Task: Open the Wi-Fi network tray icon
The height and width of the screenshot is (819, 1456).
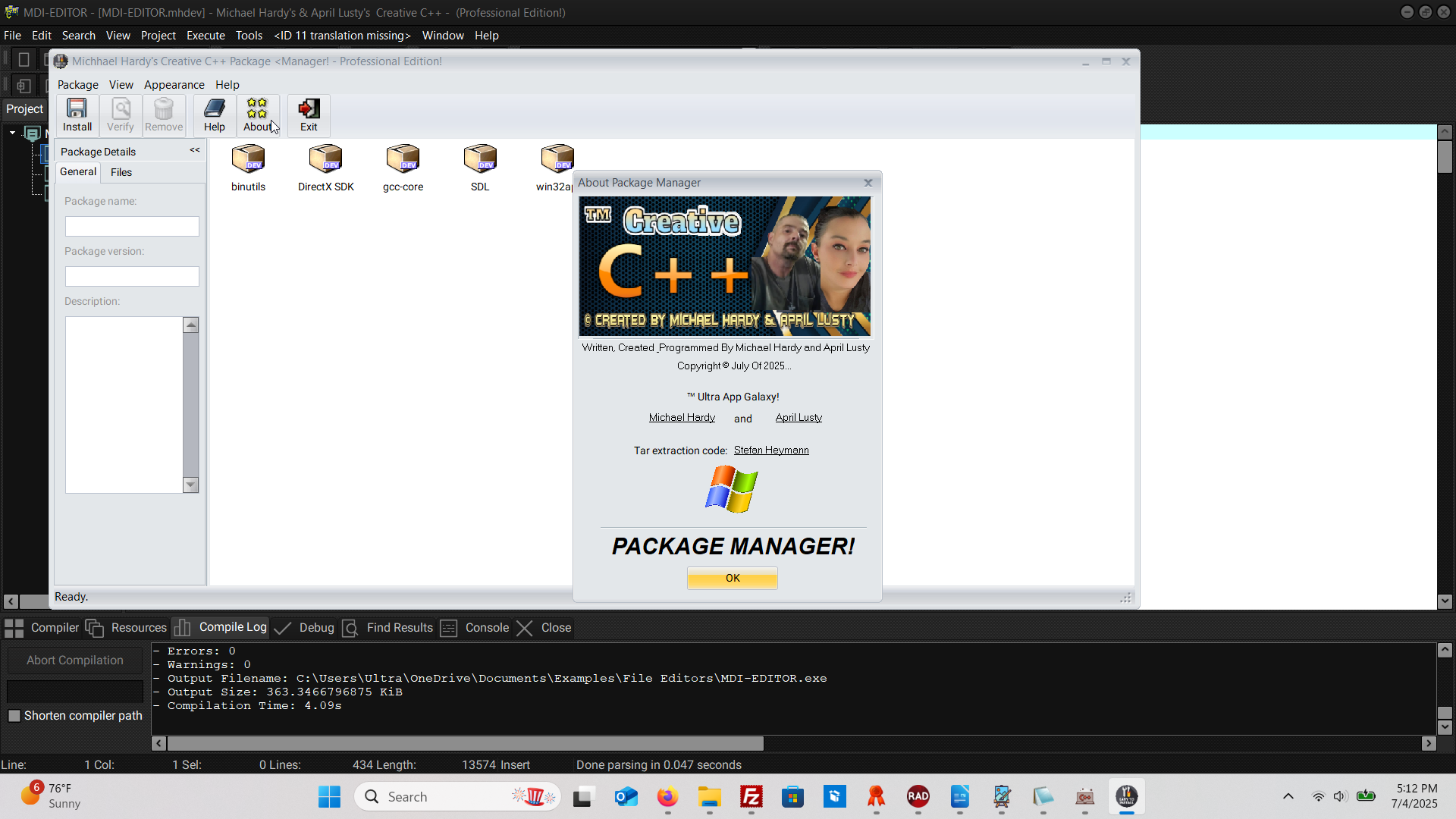Action: [1319, 796]
